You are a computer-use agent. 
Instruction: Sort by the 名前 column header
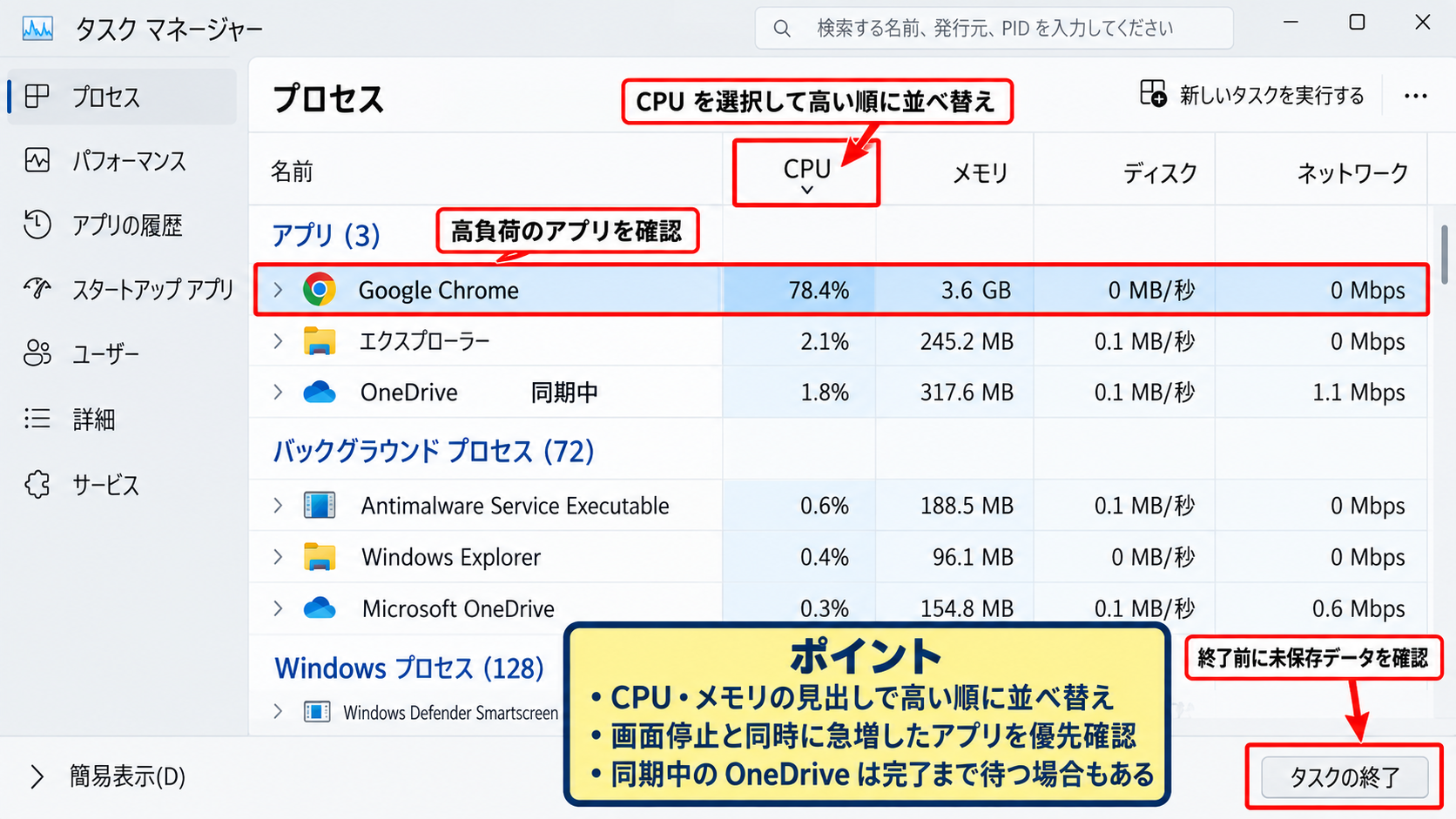pos(292,171)
